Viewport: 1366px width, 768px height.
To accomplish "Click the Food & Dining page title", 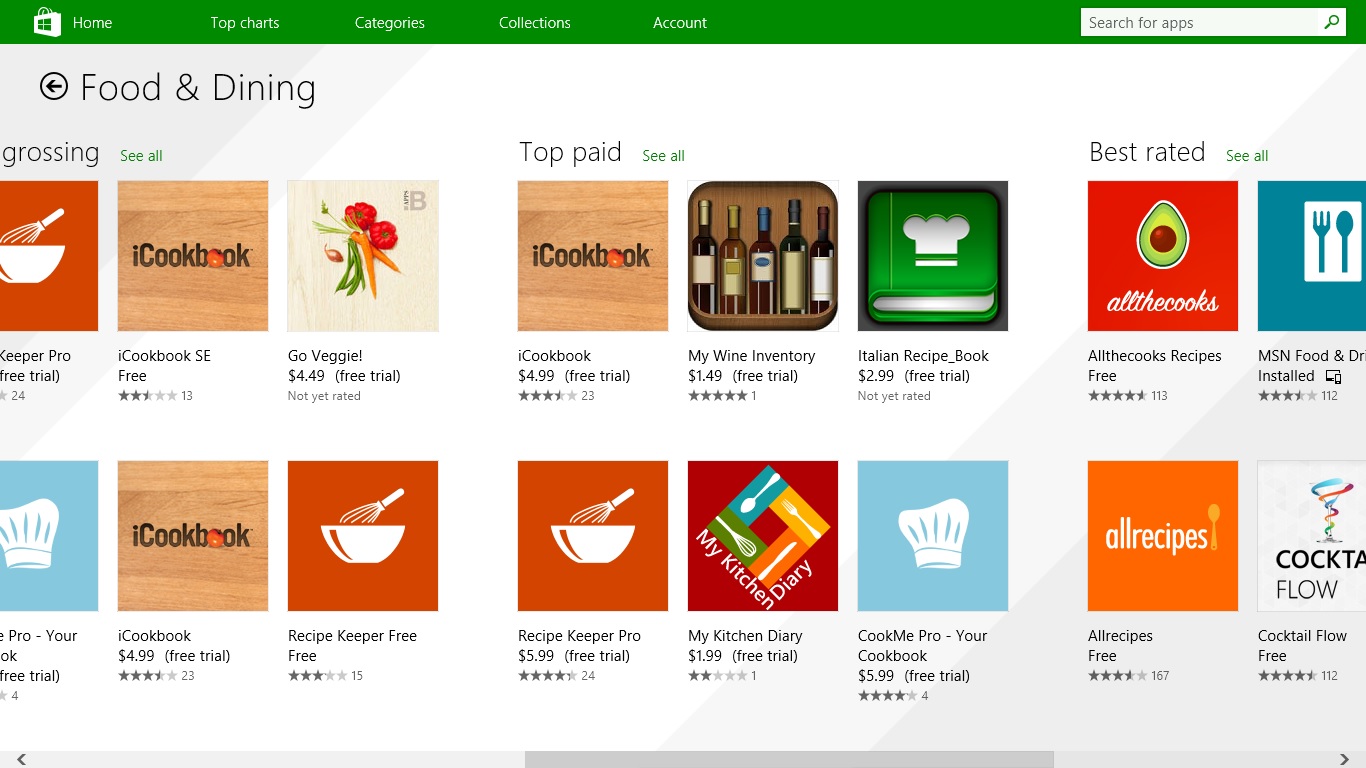I will pyautogui.click(x=198, y=88).
